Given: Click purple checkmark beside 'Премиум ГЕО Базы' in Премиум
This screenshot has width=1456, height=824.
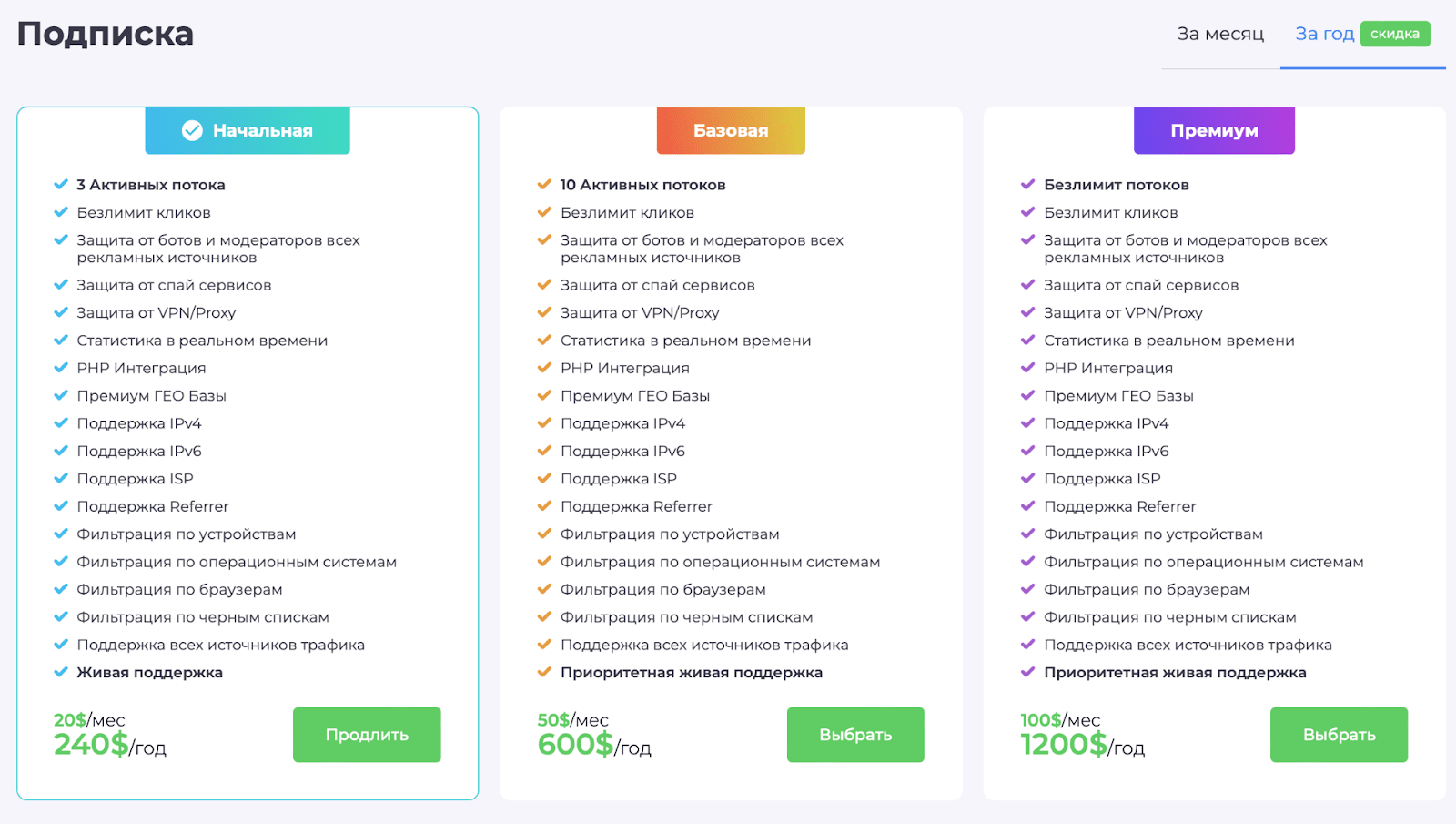Looking at the screenshot, I should pyautogui.click(x=1028, y=396).
